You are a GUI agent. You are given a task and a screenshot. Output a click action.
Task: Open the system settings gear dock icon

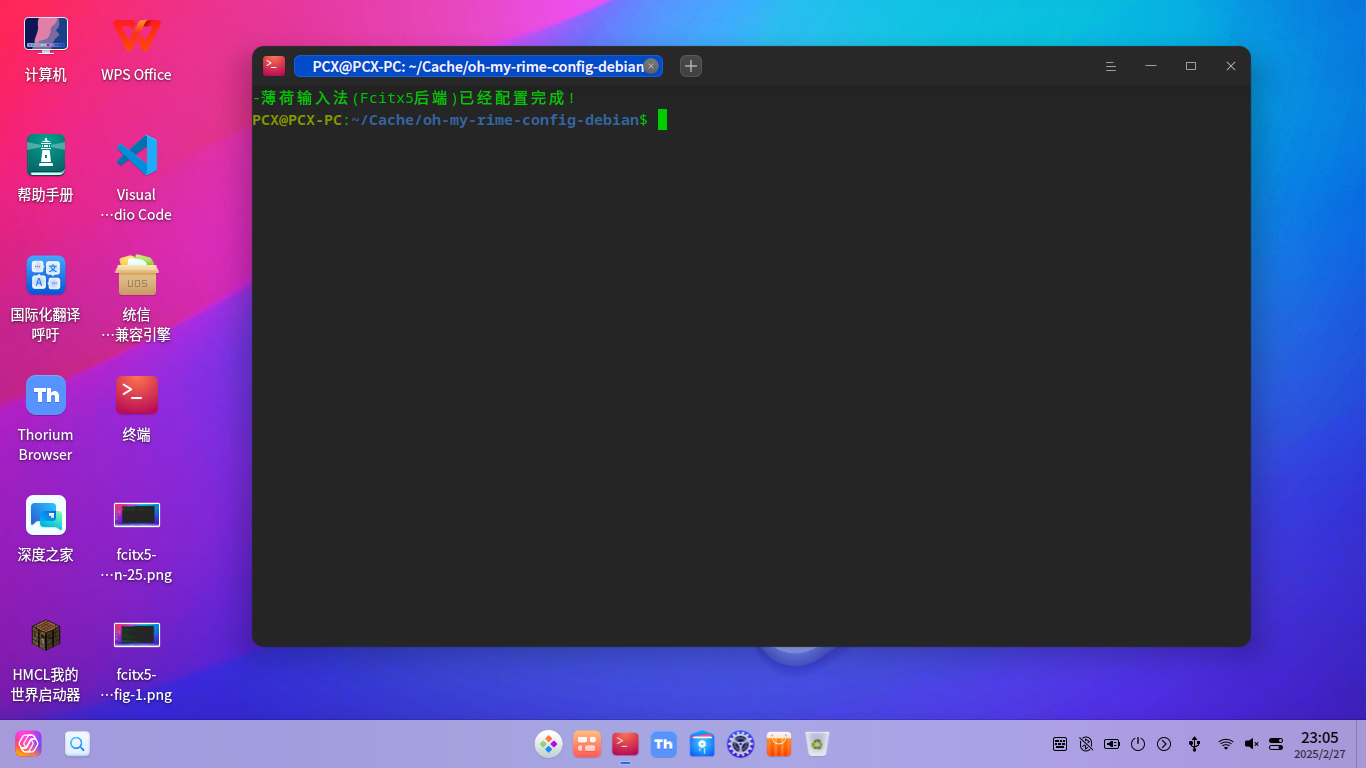coord(740,744)
